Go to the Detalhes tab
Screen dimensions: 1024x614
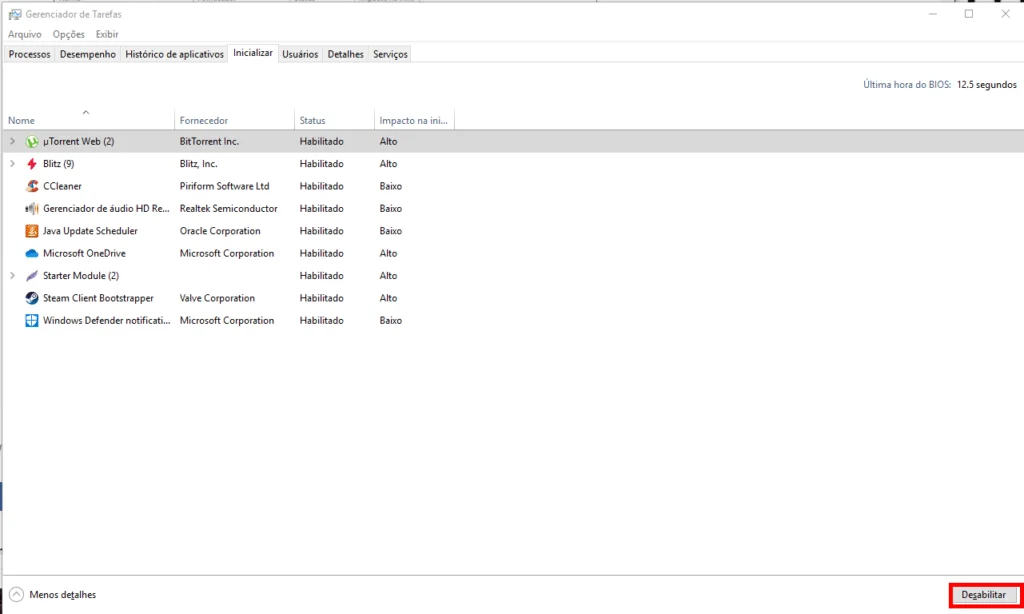click(345, 54)
